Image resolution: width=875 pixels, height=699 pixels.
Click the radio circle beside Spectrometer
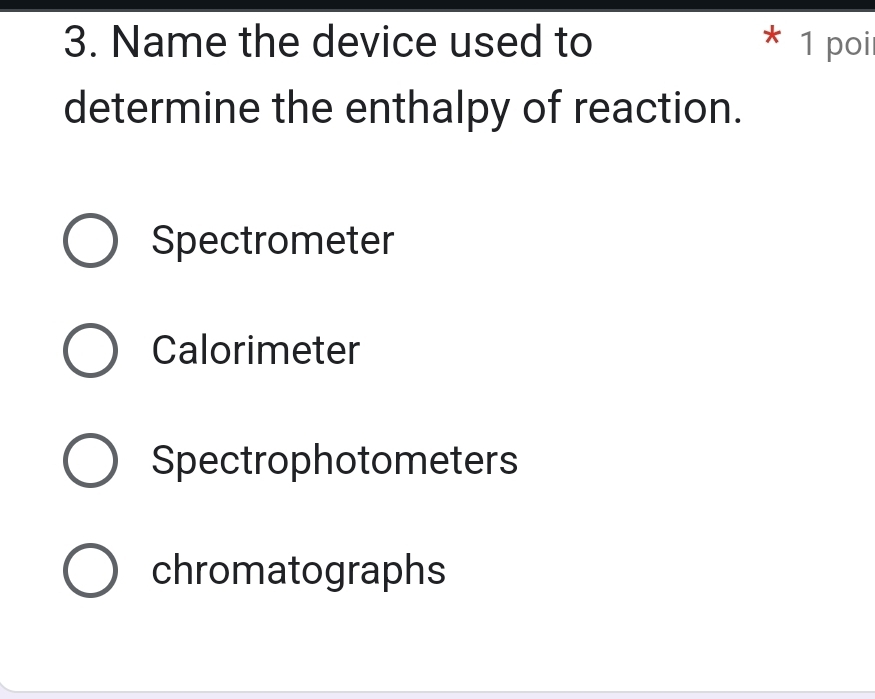(90, 240)
